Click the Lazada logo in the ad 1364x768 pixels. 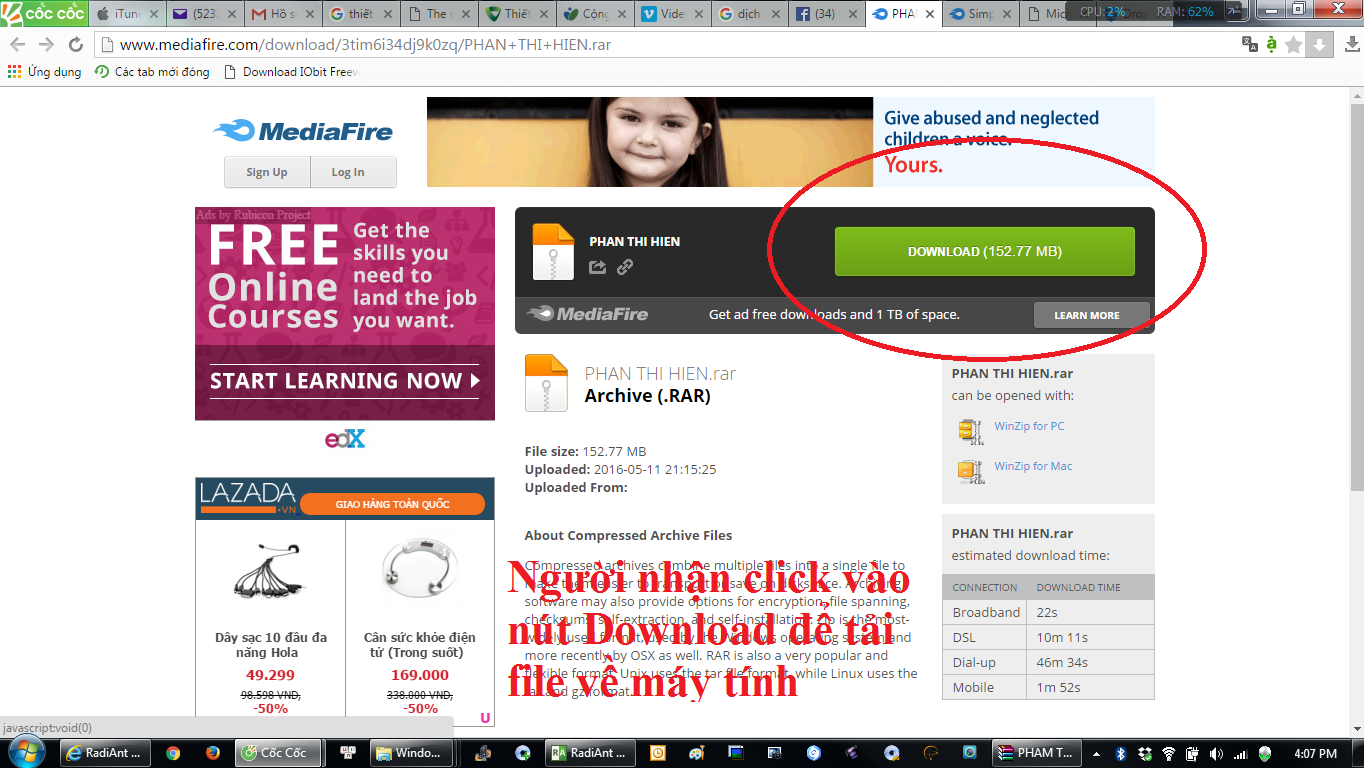(x=248, y=497)
